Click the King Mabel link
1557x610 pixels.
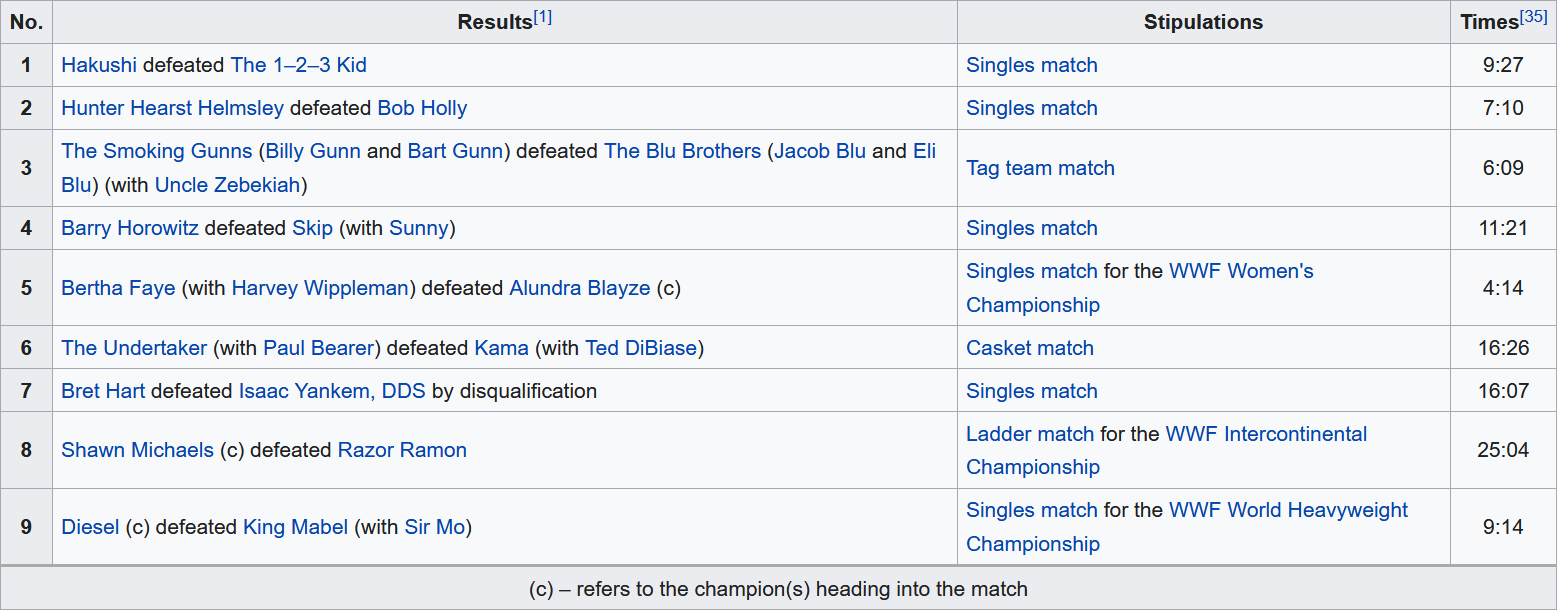[295, 527]
